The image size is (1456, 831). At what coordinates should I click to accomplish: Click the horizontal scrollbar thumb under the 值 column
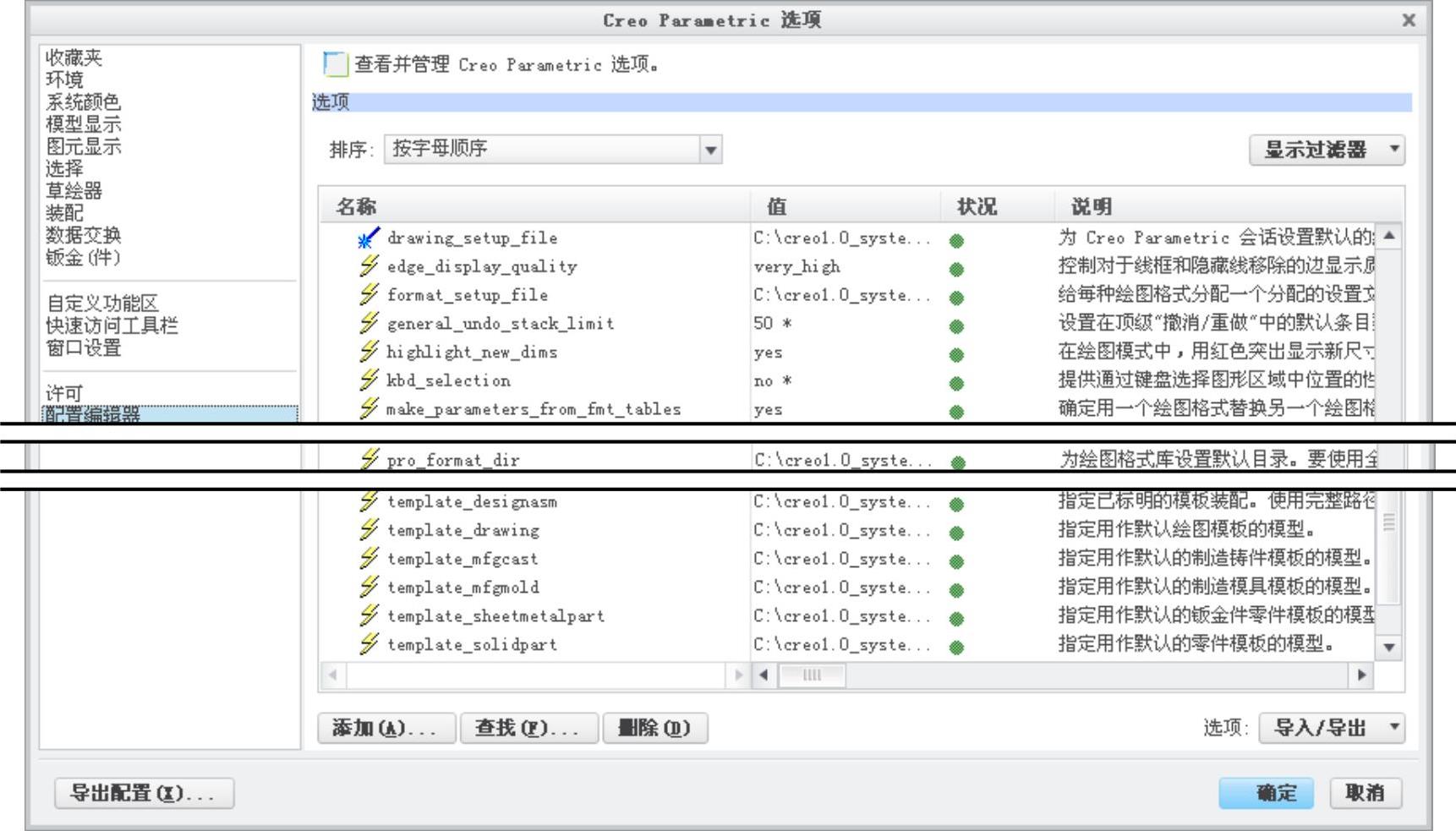tap(812, 675)
